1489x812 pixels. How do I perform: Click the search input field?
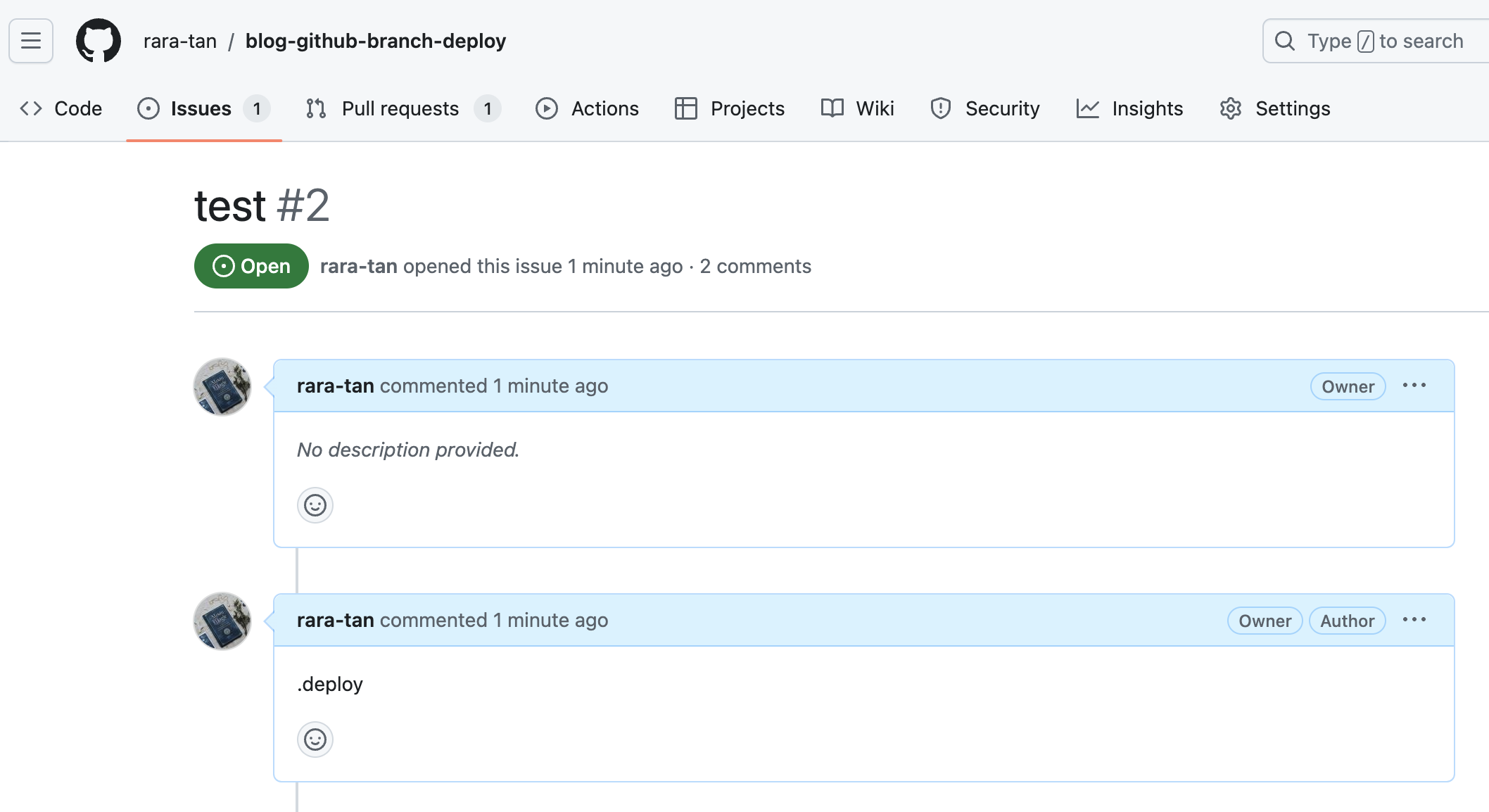coord(1379,40)
